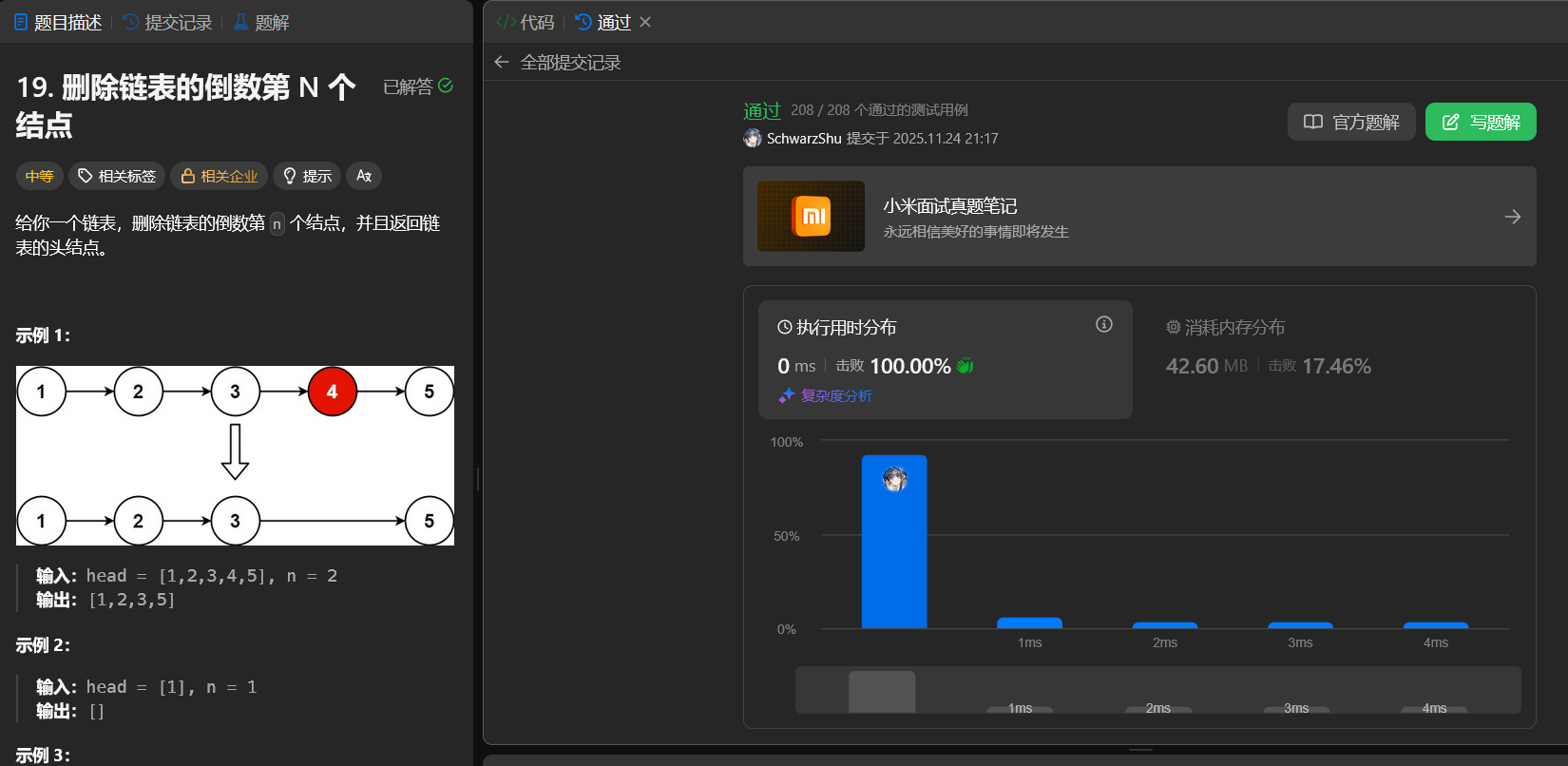The height and width of the screenshot is (766, 1568).
Task: Click the 官方题解 button
Action: pos(1350,122)
